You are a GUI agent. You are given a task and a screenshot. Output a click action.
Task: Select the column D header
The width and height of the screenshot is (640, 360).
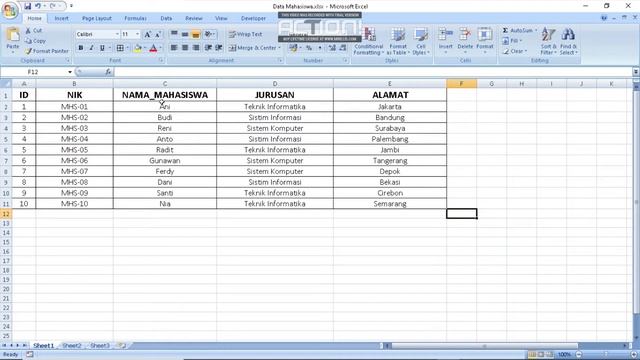tap(275, 84)
